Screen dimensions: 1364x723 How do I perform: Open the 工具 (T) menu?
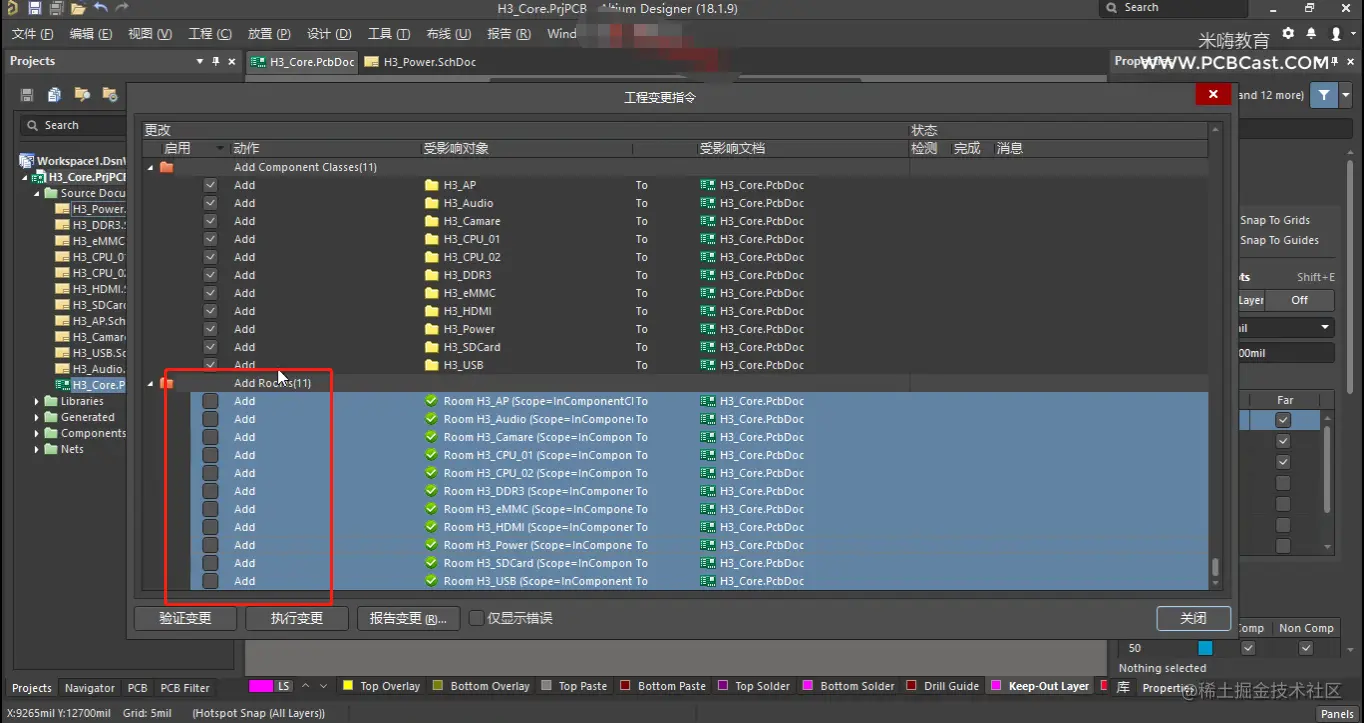click(x=388, y=34)
